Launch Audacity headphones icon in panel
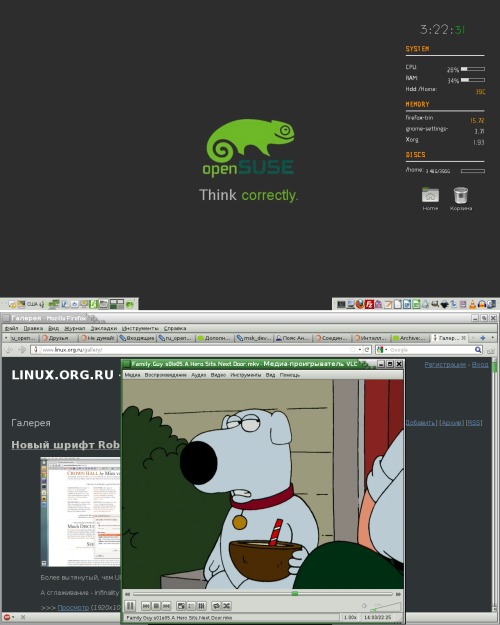Screen dimensions: 500x625 (482, 305)
